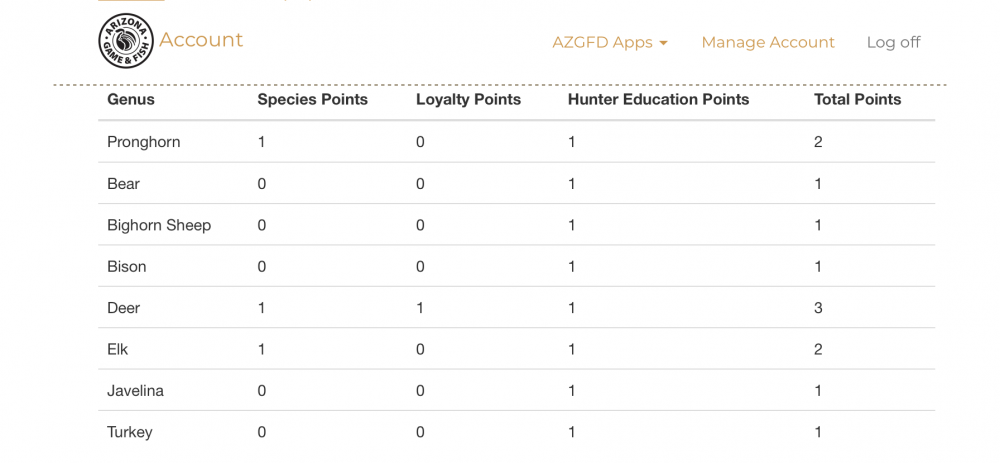The width and height of the screenshot is (1000, 463).
Task: Select the Genus column header
Action: (131, 99)
